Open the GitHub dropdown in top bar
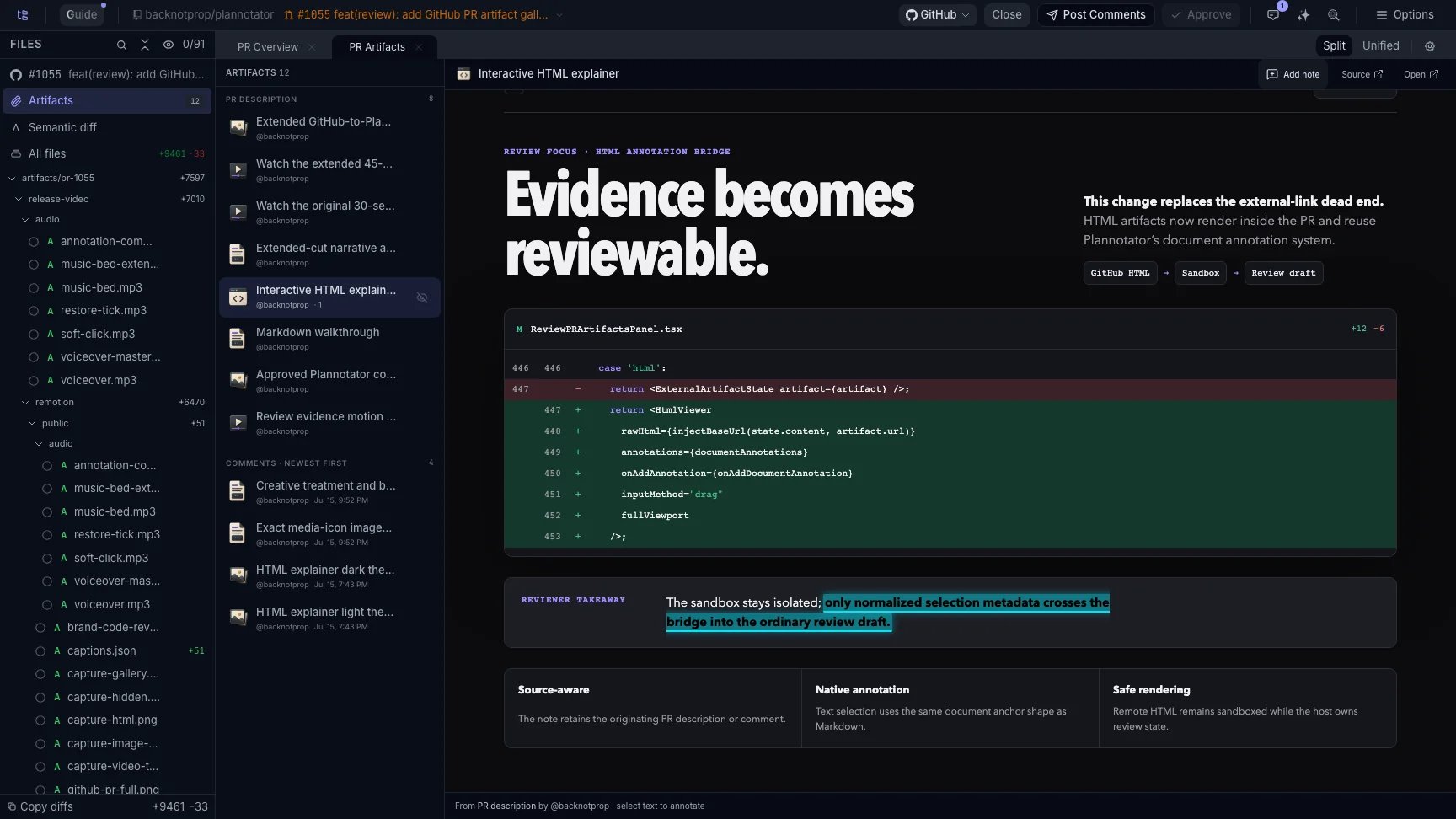 937,15
